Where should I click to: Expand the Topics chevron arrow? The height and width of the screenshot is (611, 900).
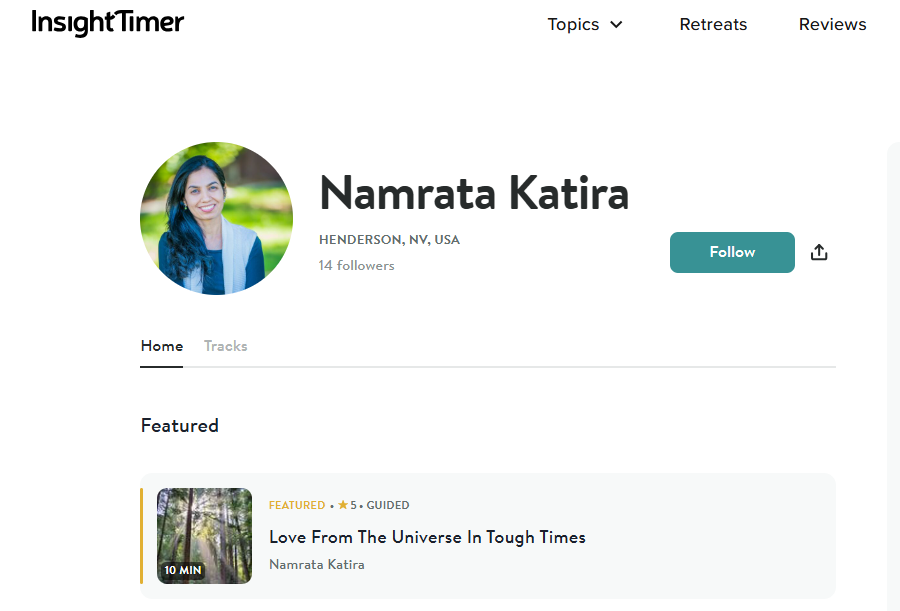coord(616,25)
